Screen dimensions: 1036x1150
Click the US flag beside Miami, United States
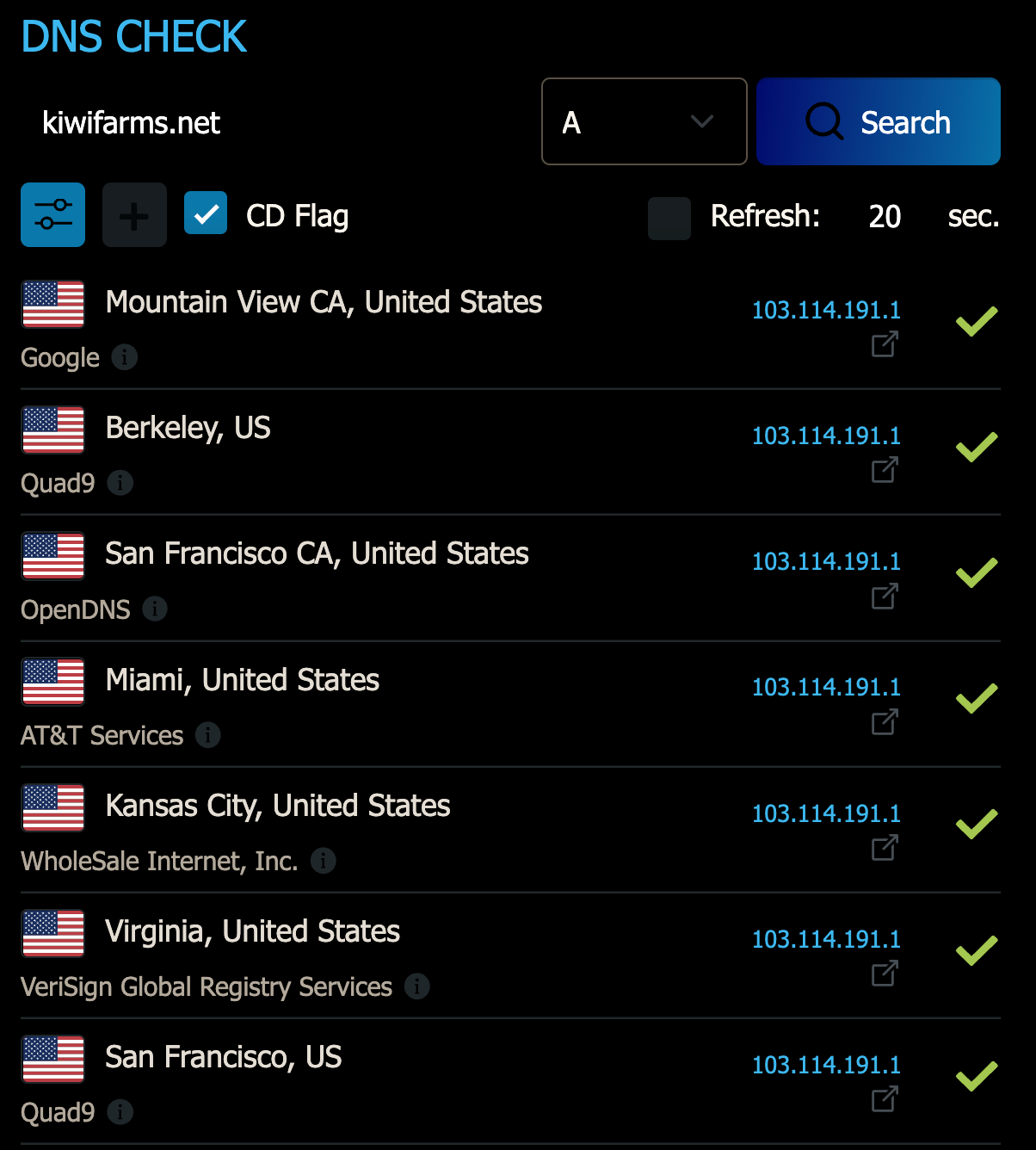click(53, 682)
